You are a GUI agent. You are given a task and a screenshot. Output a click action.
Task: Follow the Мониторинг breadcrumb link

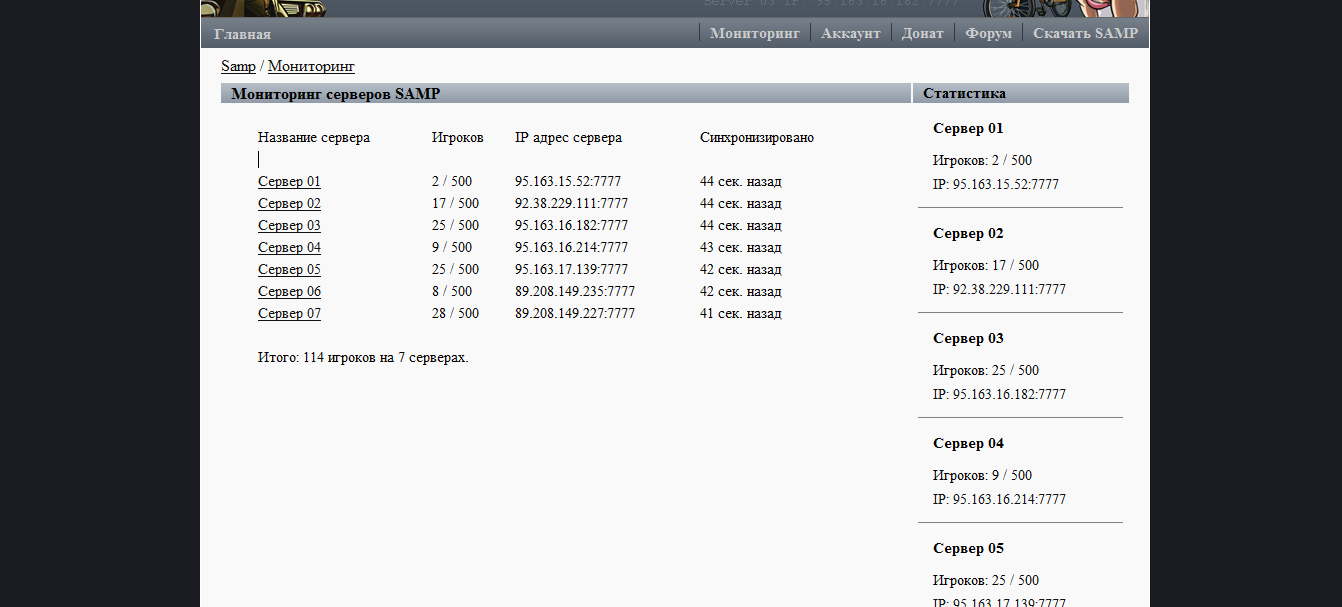point(311,66)
